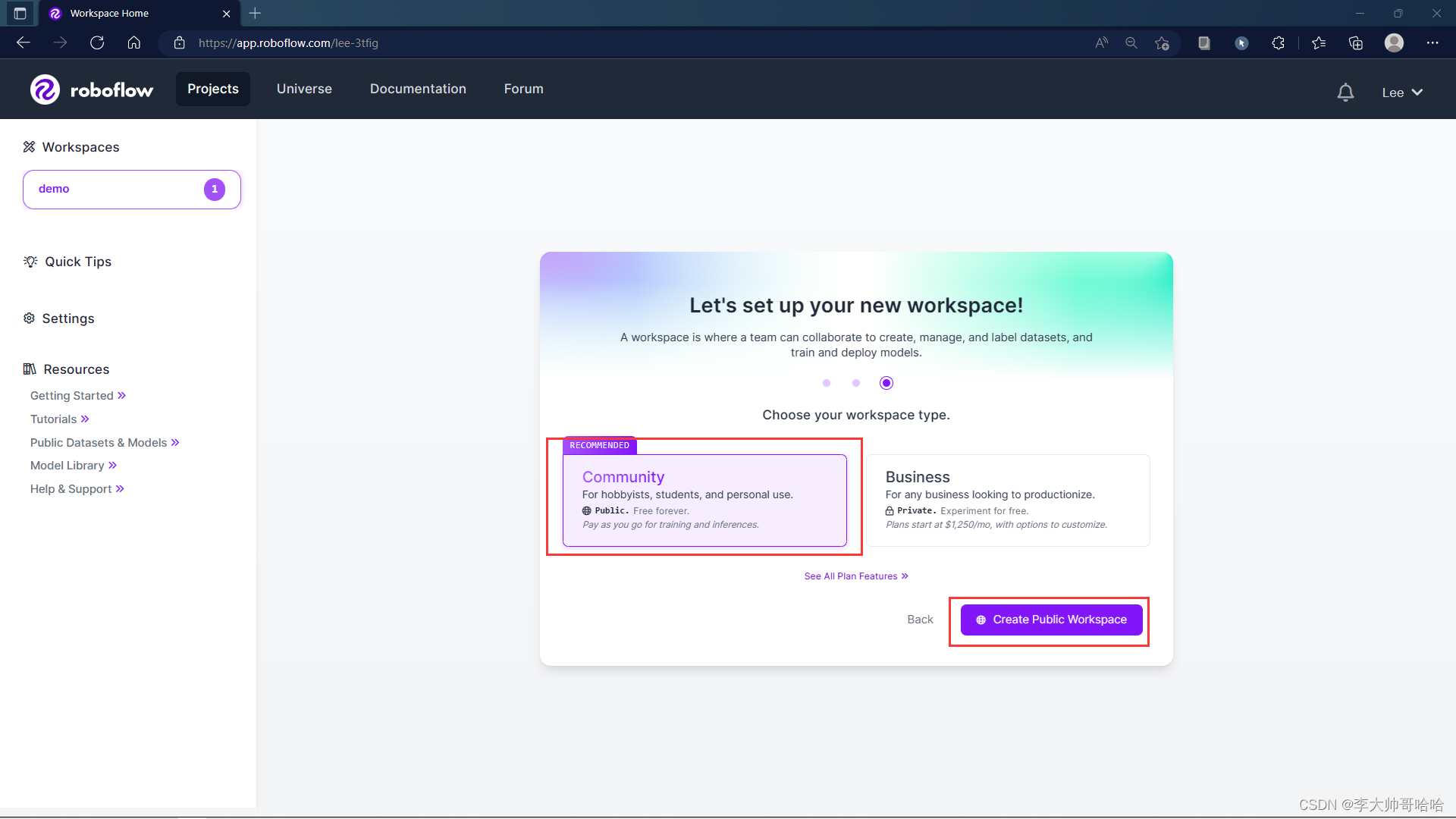Viewport: 1456px width, 819px height.
Task: Open browser settings three-dots menu
Action: [1432, 43]
